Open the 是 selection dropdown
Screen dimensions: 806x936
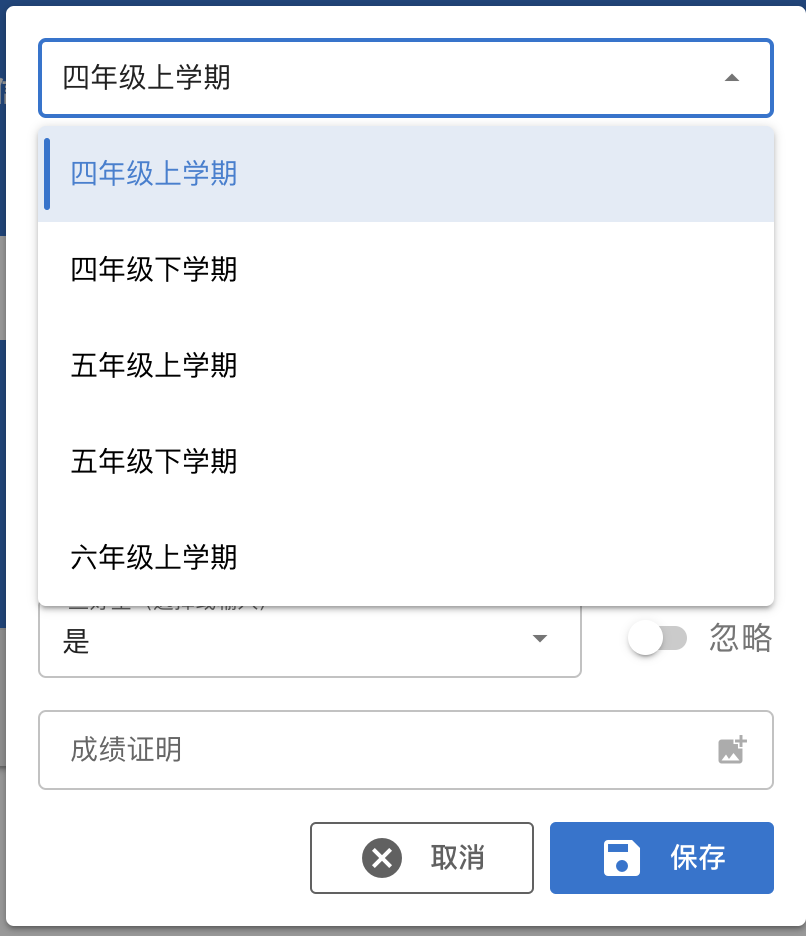point(310,641)
